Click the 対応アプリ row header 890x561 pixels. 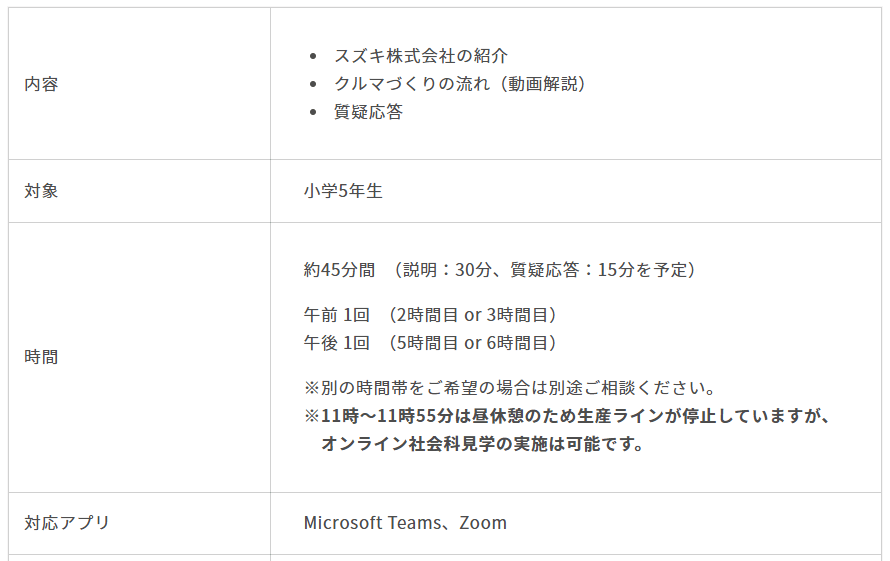point(67,522)
